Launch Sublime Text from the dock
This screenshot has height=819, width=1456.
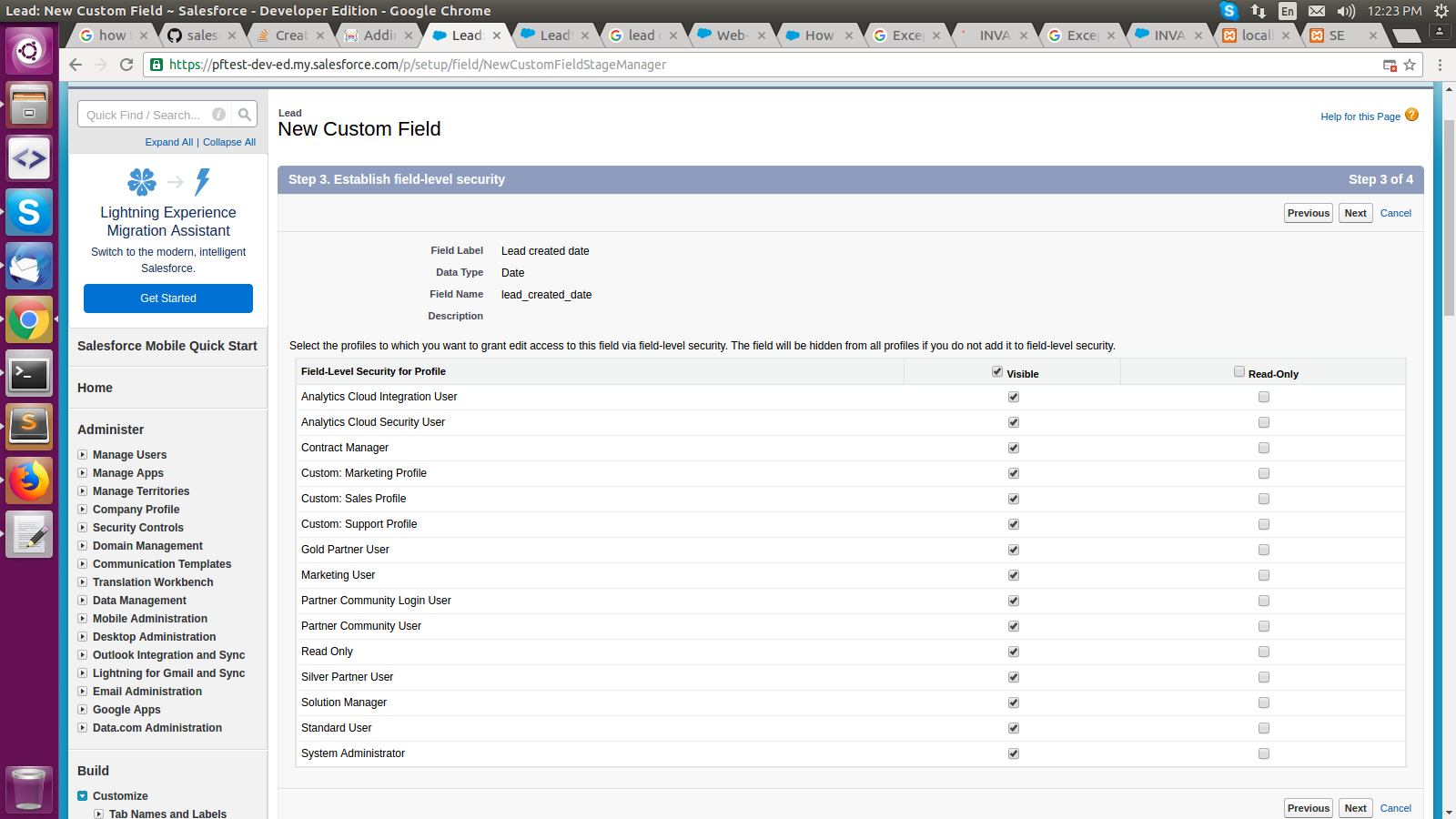pyautogui.click(x=29, y=427)
